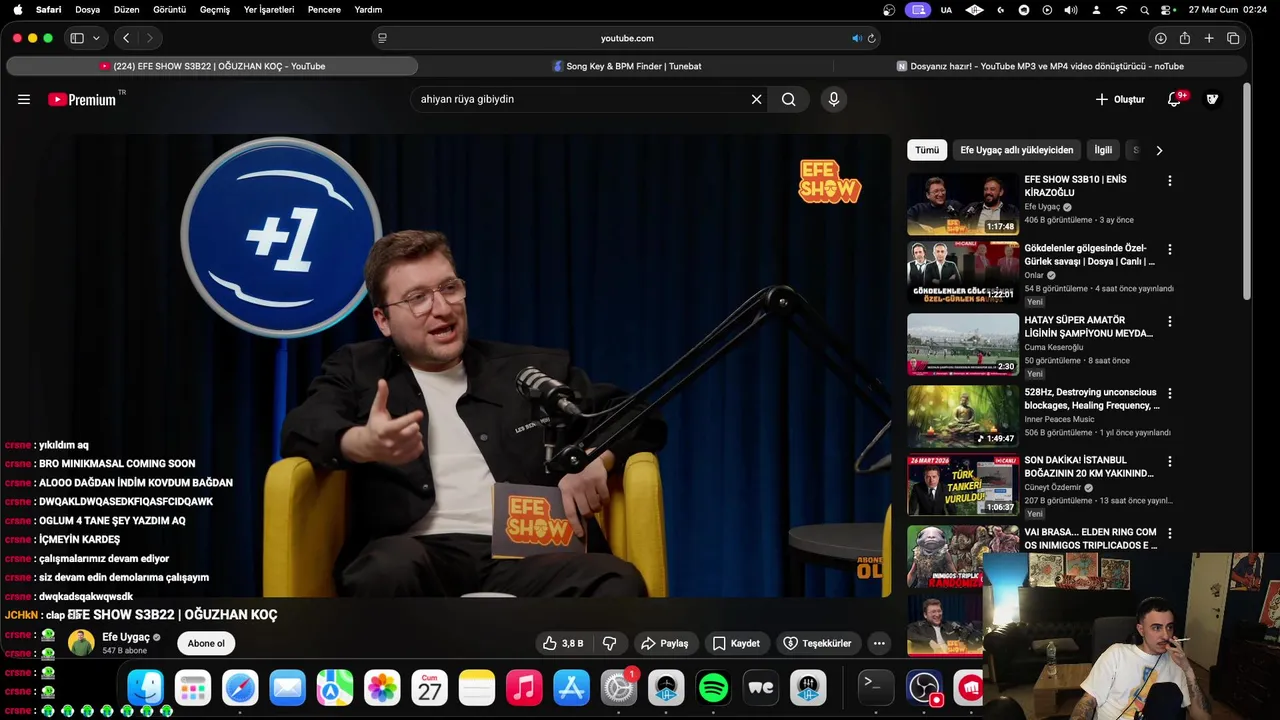Open Music app from the Dock
This screenshot has width=1280, height=720.
pos(524,688)
